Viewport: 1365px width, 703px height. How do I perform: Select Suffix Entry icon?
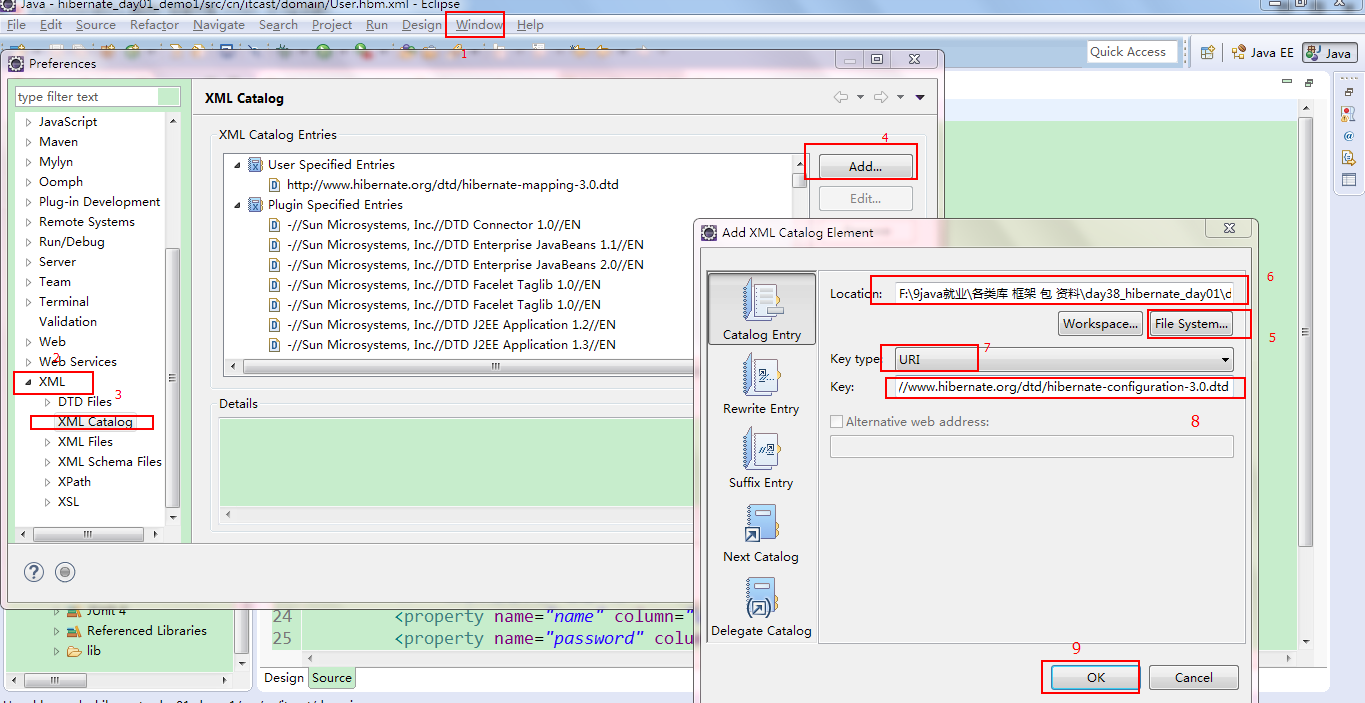pyautogui.click(x=761, y=449)
